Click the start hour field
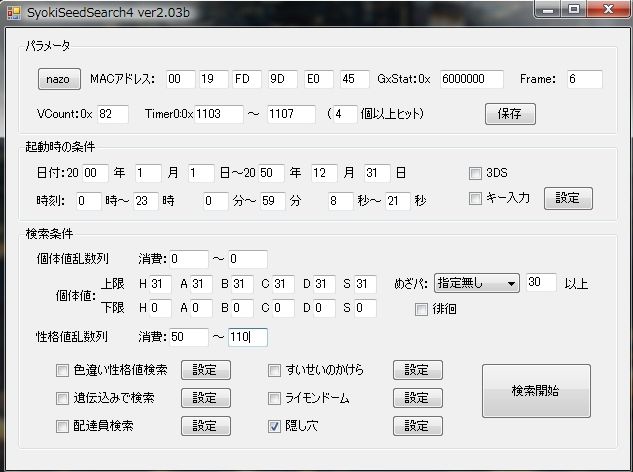Screen dimensions: 633x472 coord(88,201)
